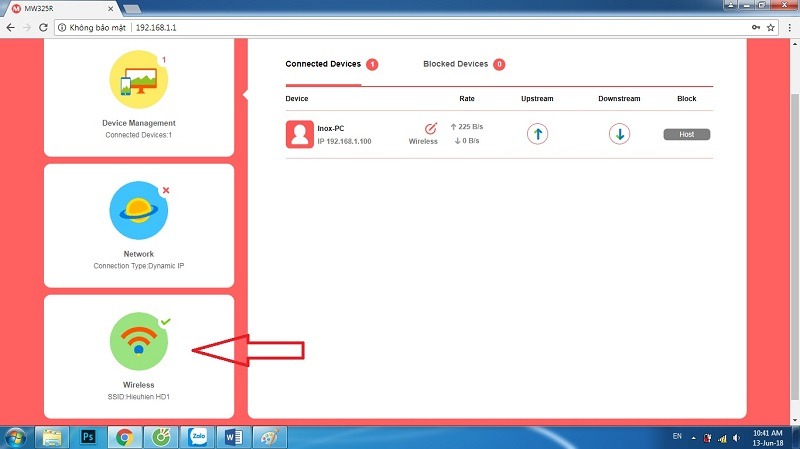The image size is (800, 449).
Task: Open Windows Start menu
Action: 15,438
